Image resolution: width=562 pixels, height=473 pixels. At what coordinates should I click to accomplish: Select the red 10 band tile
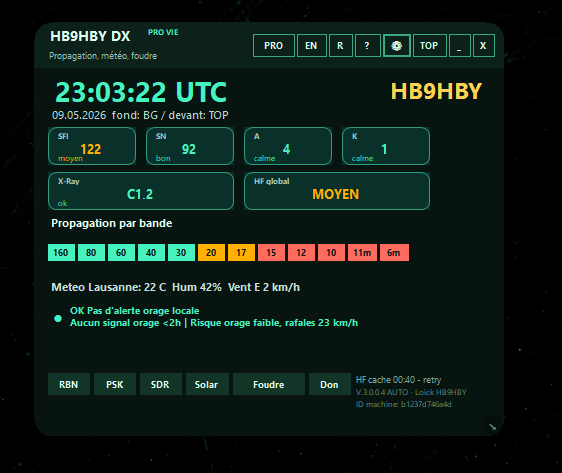pos(332,253)
